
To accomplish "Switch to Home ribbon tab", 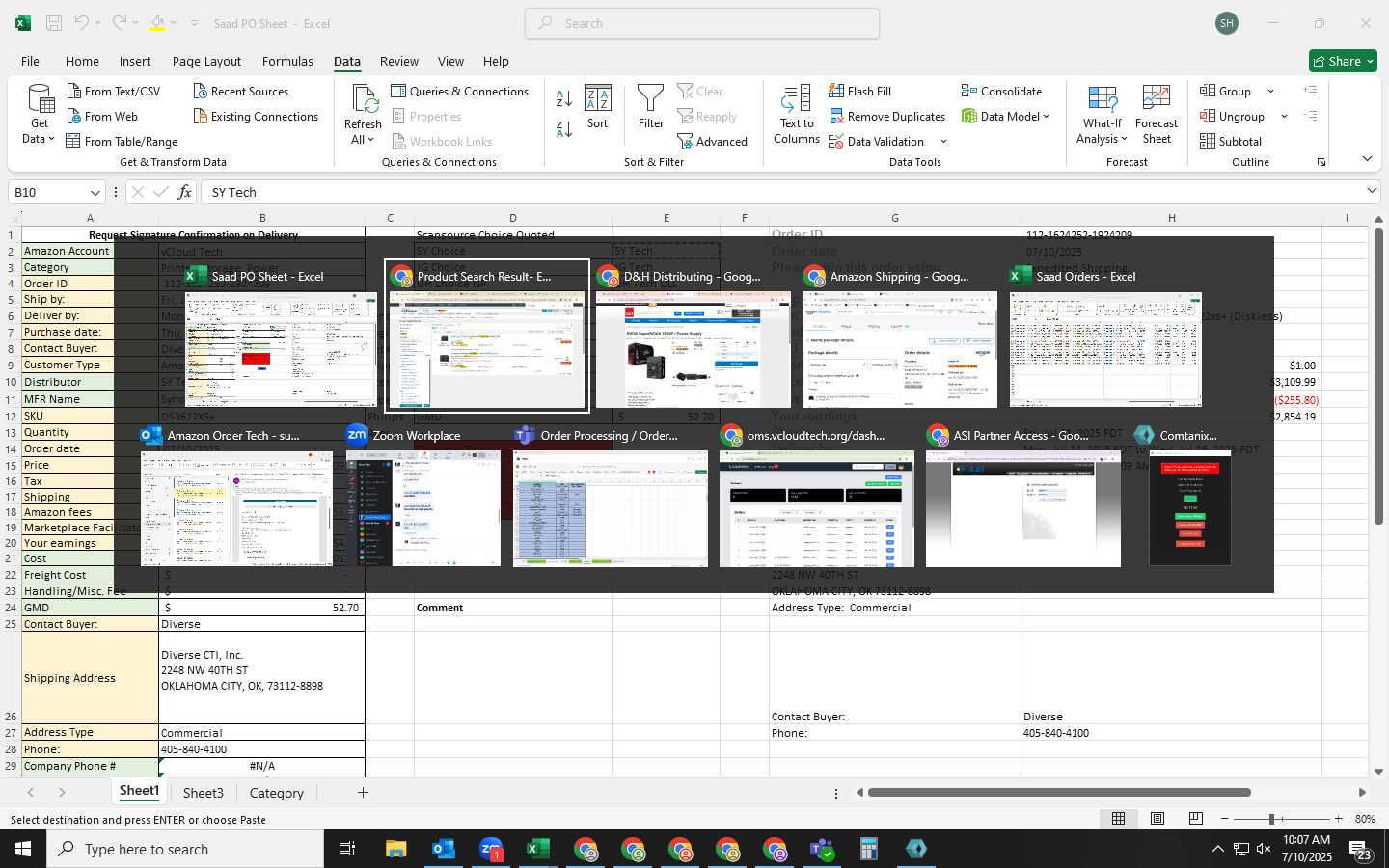I will coord(82,61).
